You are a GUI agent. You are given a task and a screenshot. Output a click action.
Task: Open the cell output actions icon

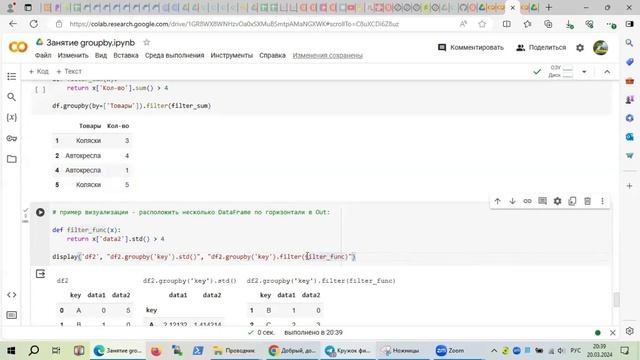(x=40, y=273)
